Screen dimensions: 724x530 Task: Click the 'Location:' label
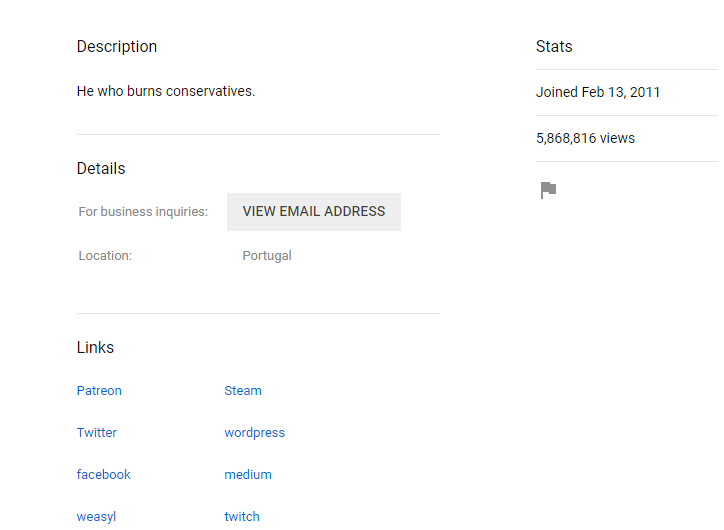tap(105, 256)
